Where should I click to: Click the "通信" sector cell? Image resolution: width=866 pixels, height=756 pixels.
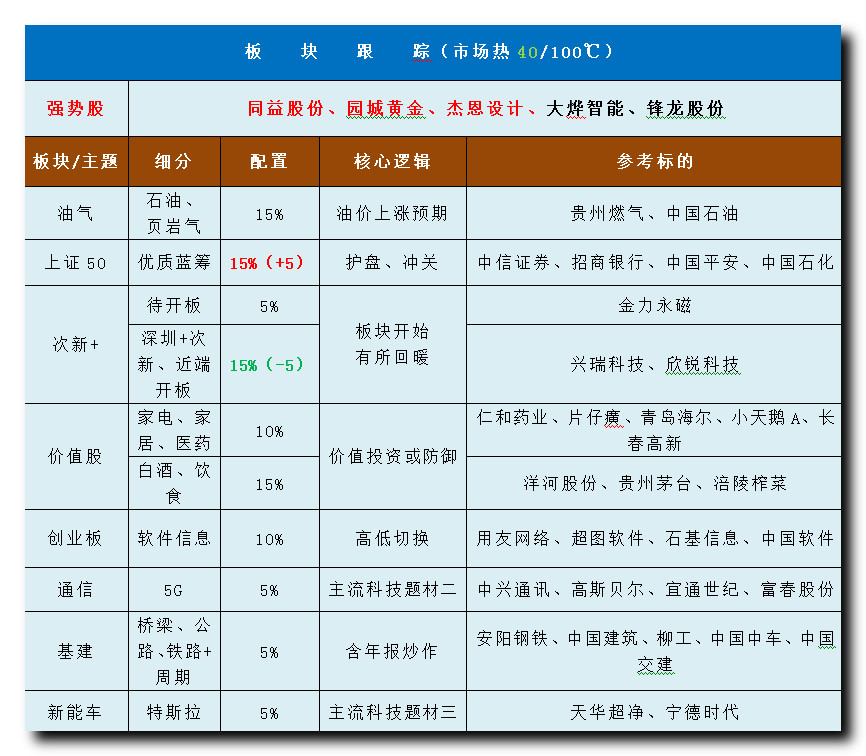click(76, 589)
